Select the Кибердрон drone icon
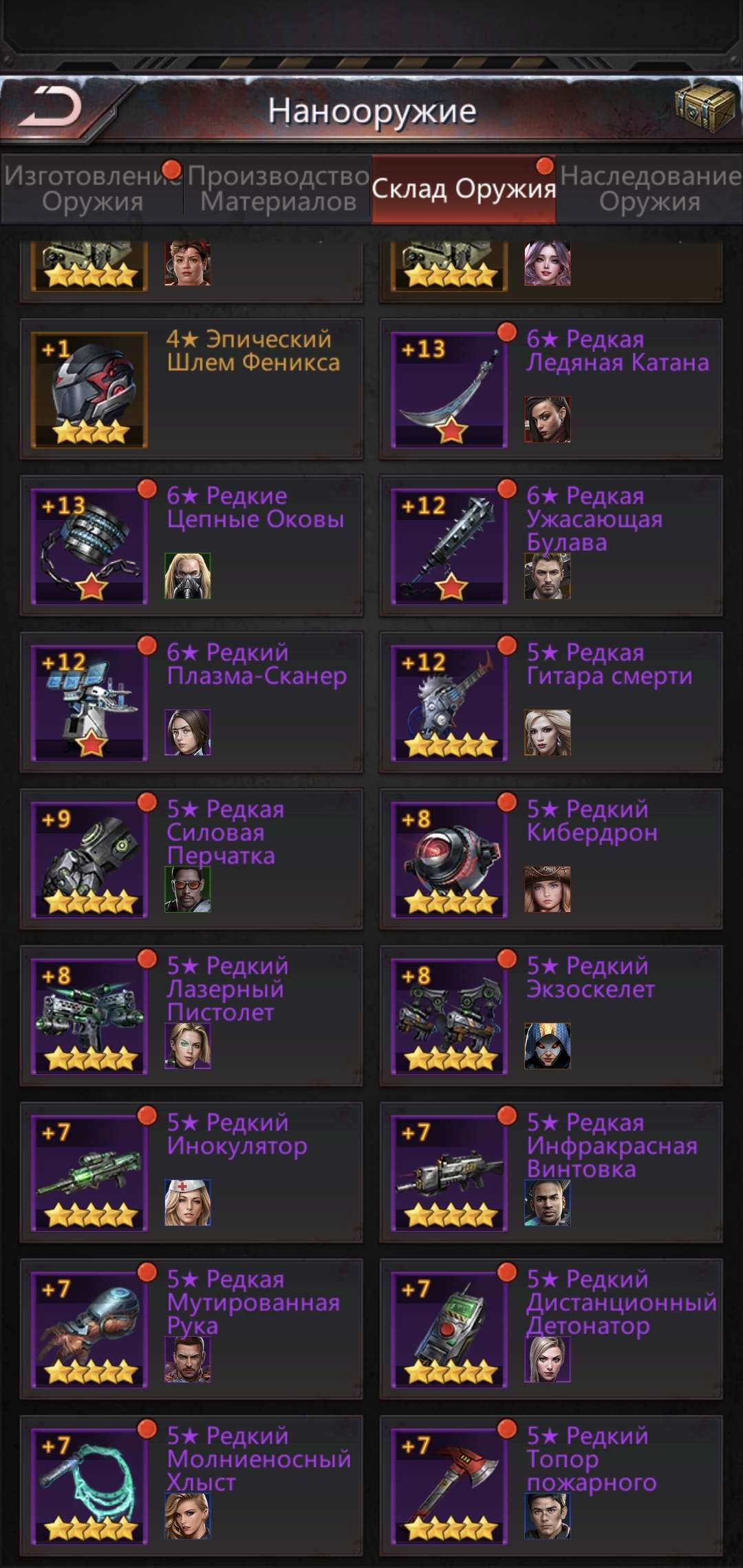The image size is (743, 1568). coord(449,860)
